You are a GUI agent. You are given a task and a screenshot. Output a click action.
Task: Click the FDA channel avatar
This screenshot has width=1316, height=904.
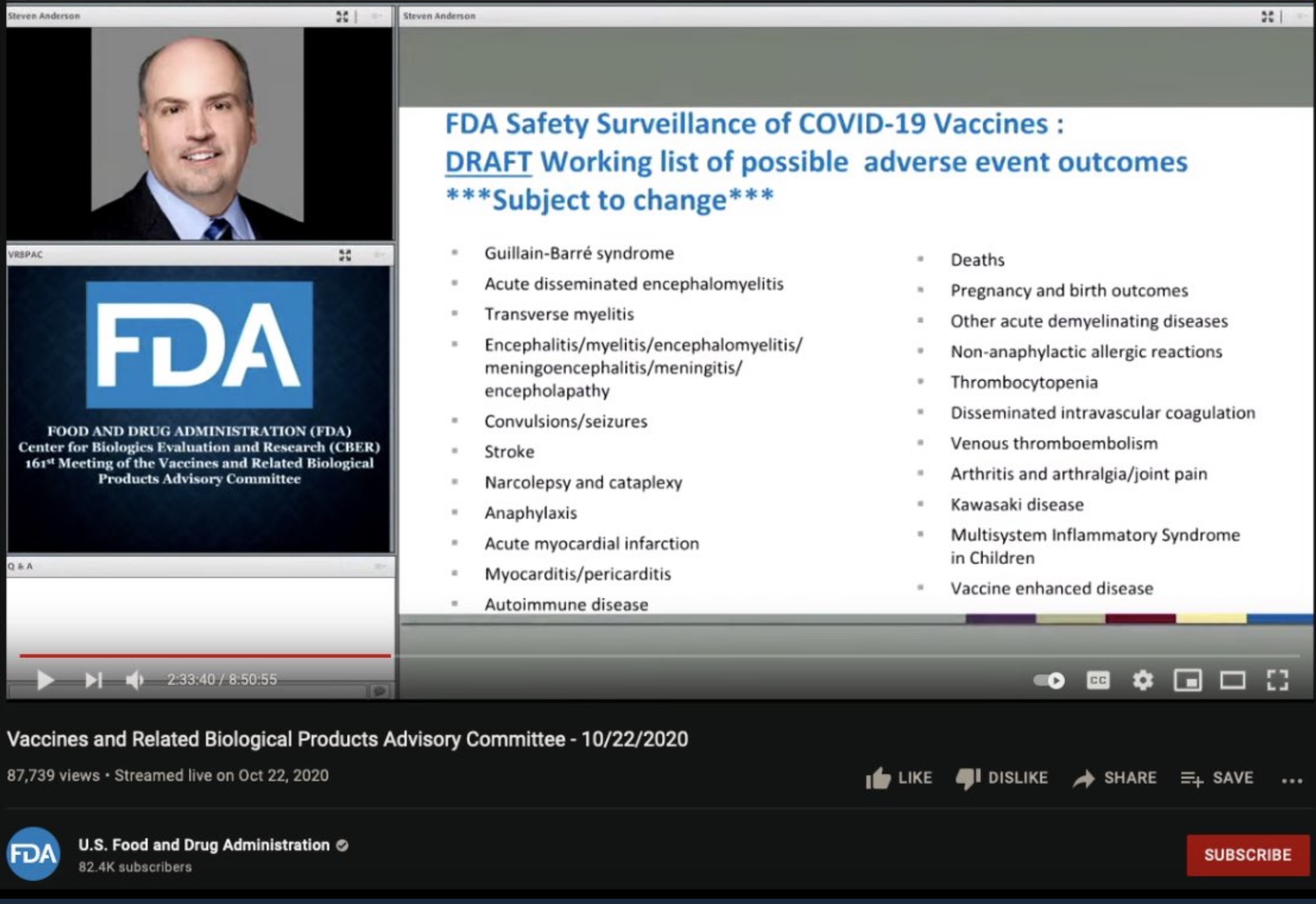click(x=33, y=854)
